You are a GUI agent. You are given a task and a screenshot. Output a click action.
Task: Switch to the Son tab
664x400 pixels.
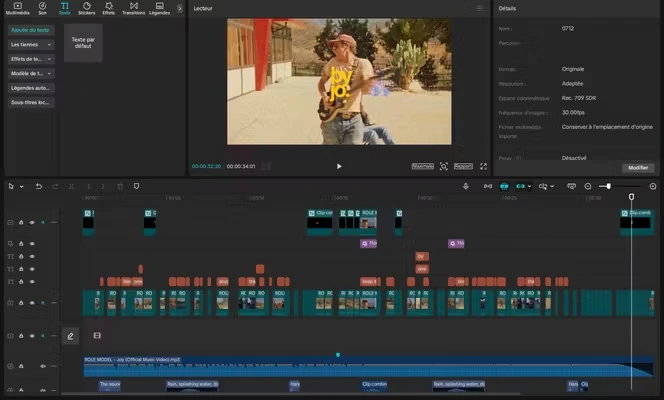pos(42,8)
